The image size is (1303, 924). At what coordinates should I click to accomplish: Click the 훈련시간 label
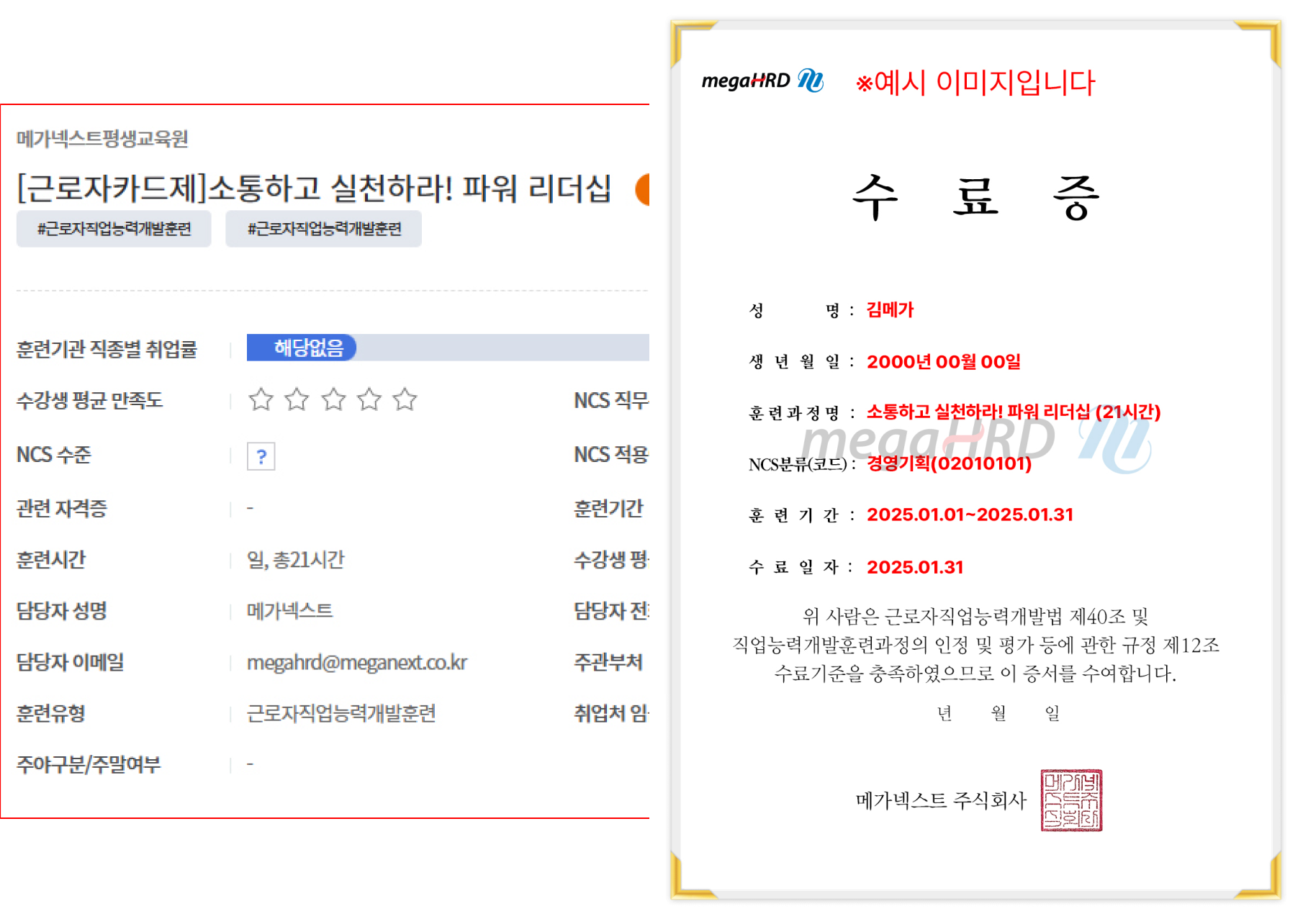(51, 560)
